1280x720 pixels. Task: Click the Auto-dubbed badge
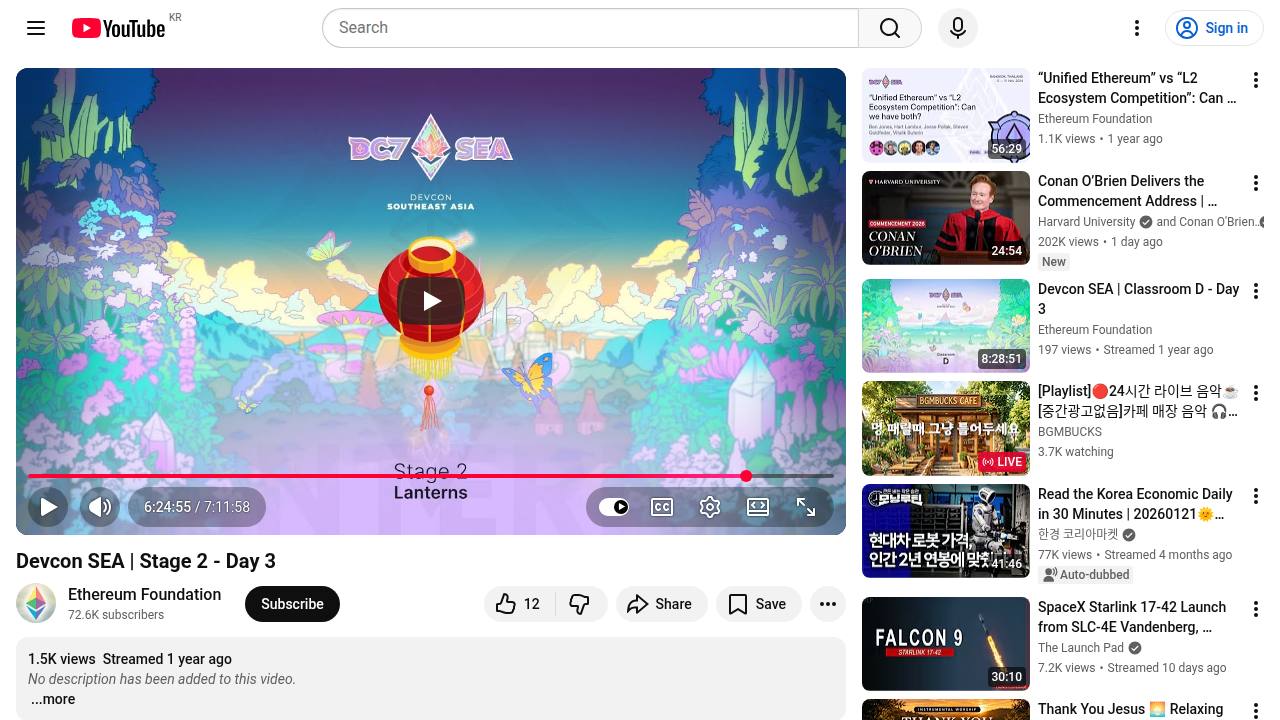(1086, 575)
